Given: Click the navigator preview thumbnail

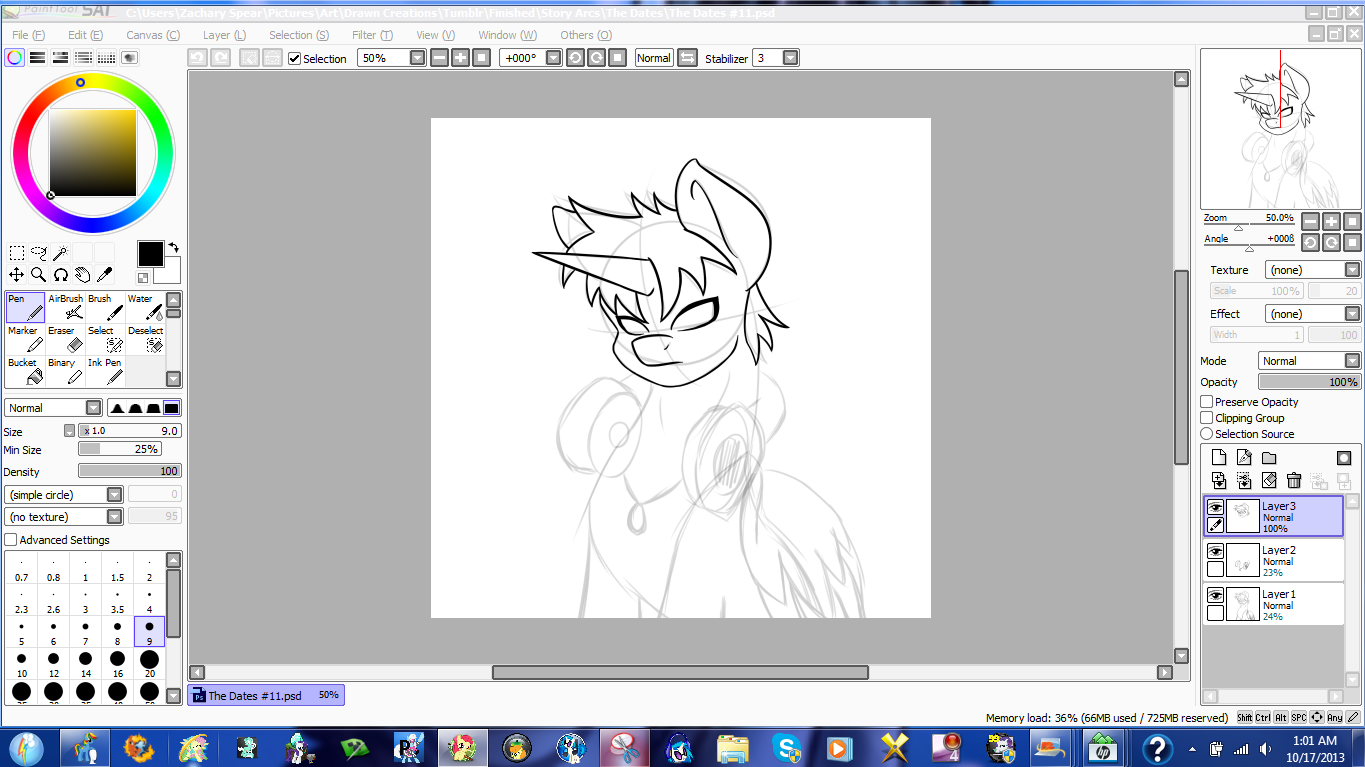Looking at the screenshot, I should coord(1281,129).
